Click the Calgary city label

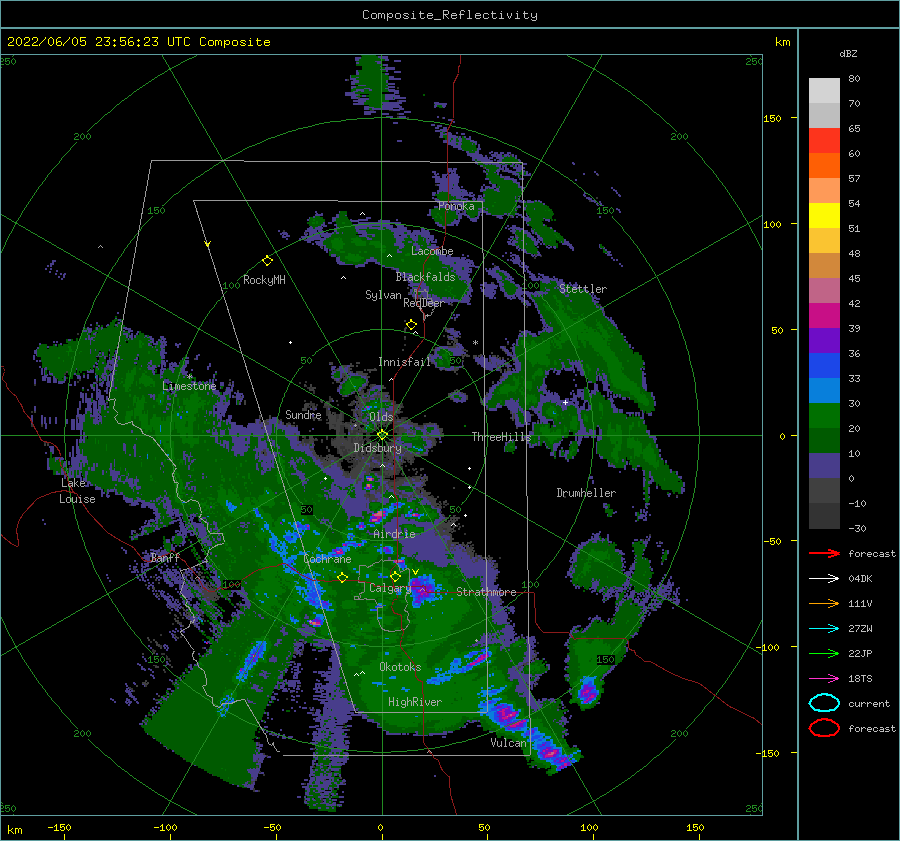(390, 588)
